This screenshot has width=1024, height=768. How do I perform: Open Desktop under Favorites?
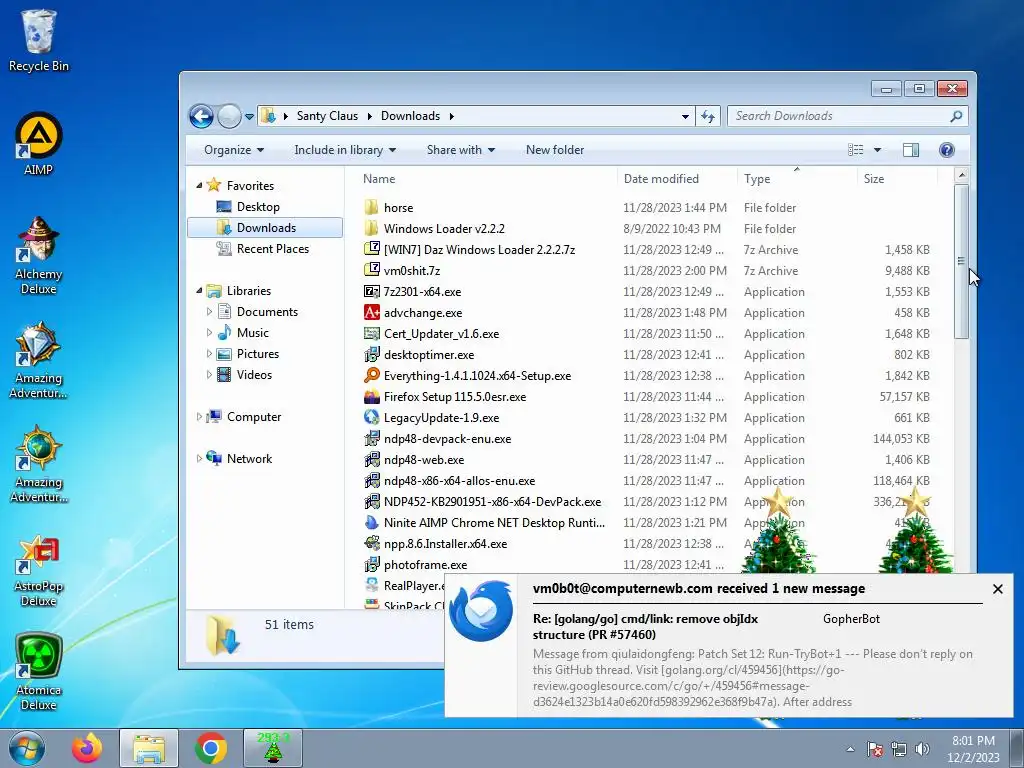pos(258,207)
